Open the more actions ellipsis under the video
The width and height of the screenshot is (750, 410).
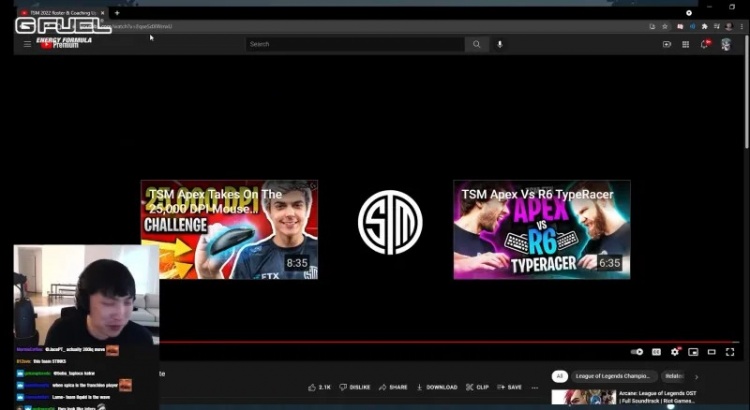point(535,388)
